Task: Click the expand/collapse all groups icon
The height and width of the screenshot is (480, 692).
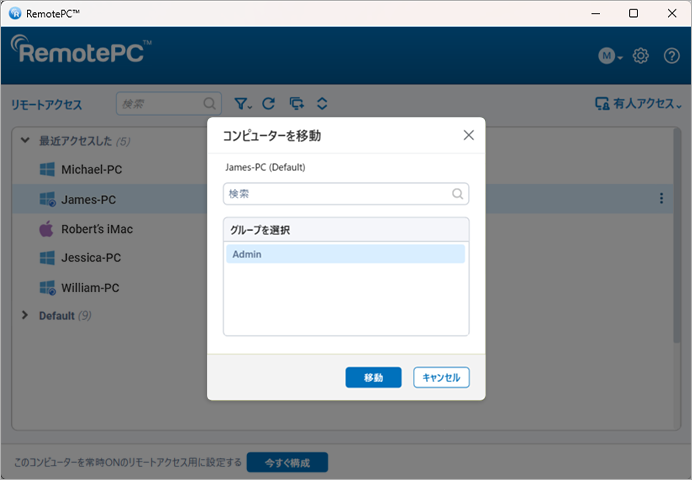Action: [322, 104]
